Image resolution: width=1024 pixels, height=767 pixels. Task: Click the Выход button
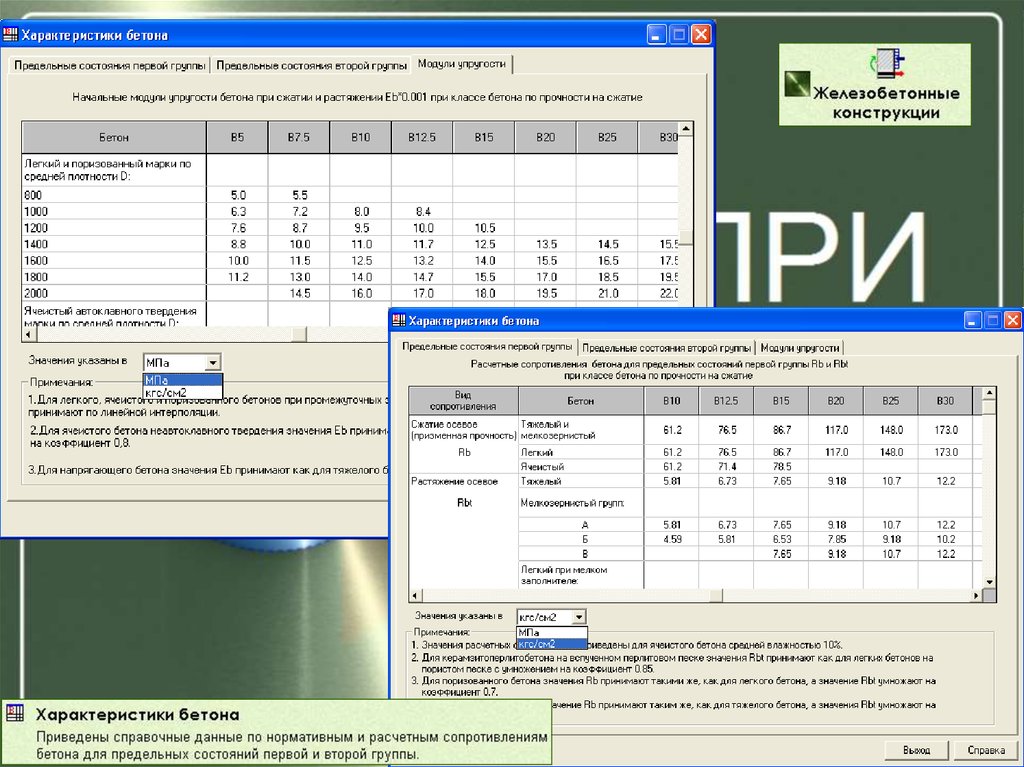pos(916,750)
